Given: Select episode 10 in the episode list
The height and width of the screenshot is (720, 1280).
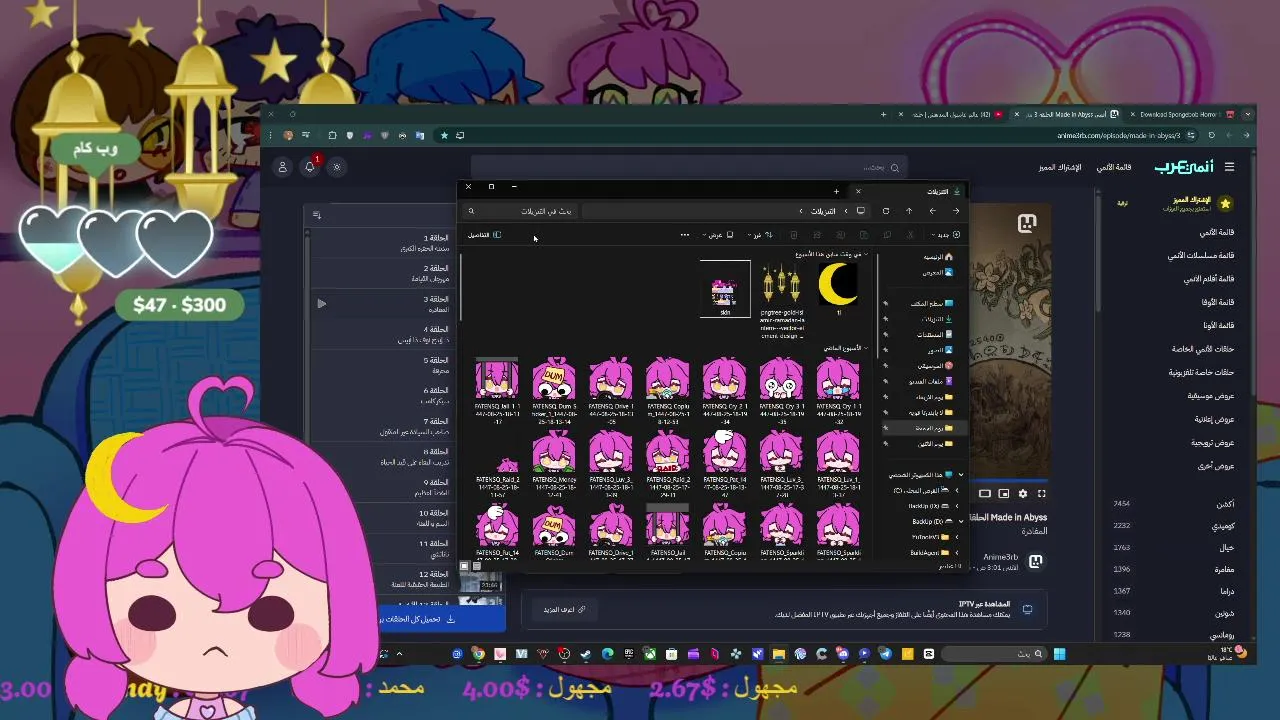Looking at the screenshot, I should (x=383, y=518).
